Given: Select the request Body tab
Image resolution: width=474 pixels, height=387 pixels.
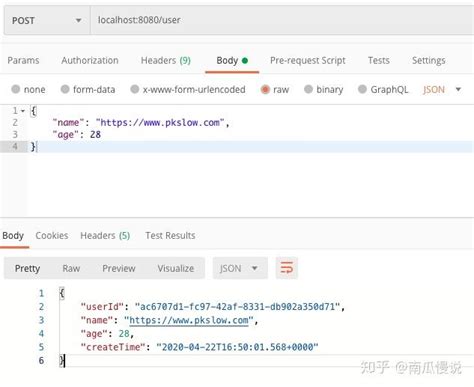Looking at the screenshot, I should (232, 60).
